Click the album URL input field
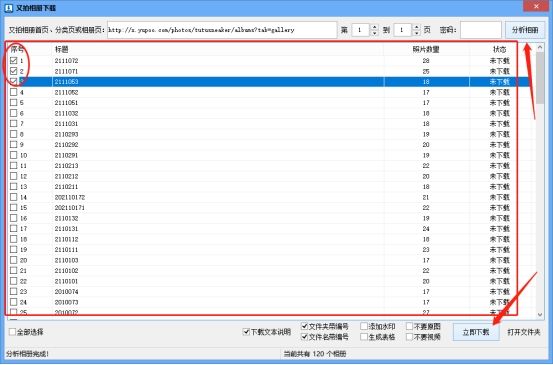Image resolution: width=553 pixels, height=365 pixels. (222, 30)
